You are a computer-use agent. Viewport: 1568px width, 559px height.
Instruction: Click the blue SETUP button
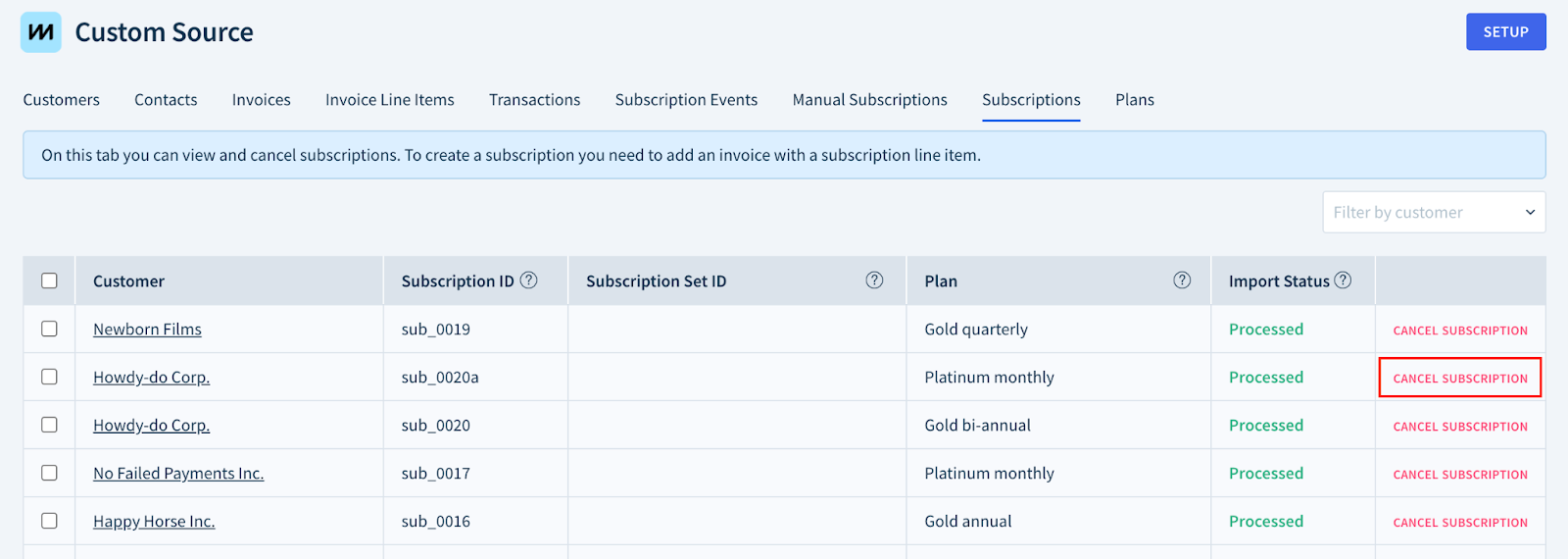click(1506, 31)
